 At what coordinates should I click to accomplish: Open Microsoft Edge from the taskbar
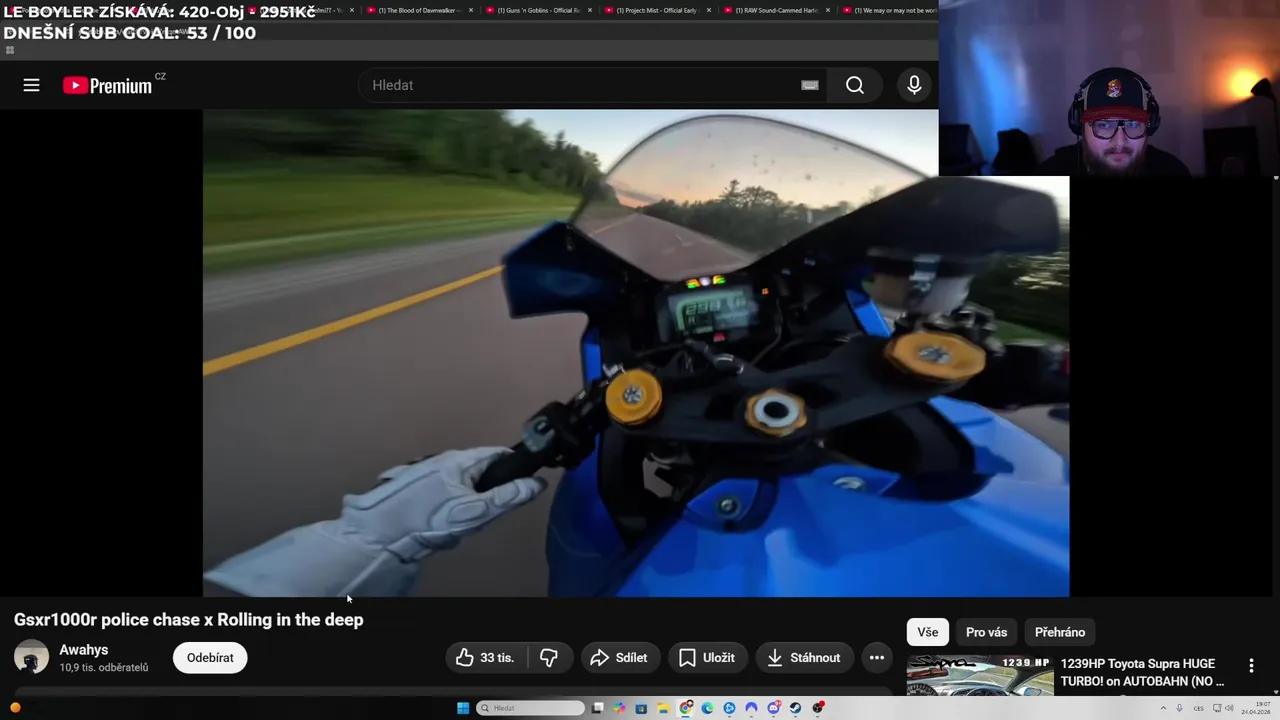[707, 708]
